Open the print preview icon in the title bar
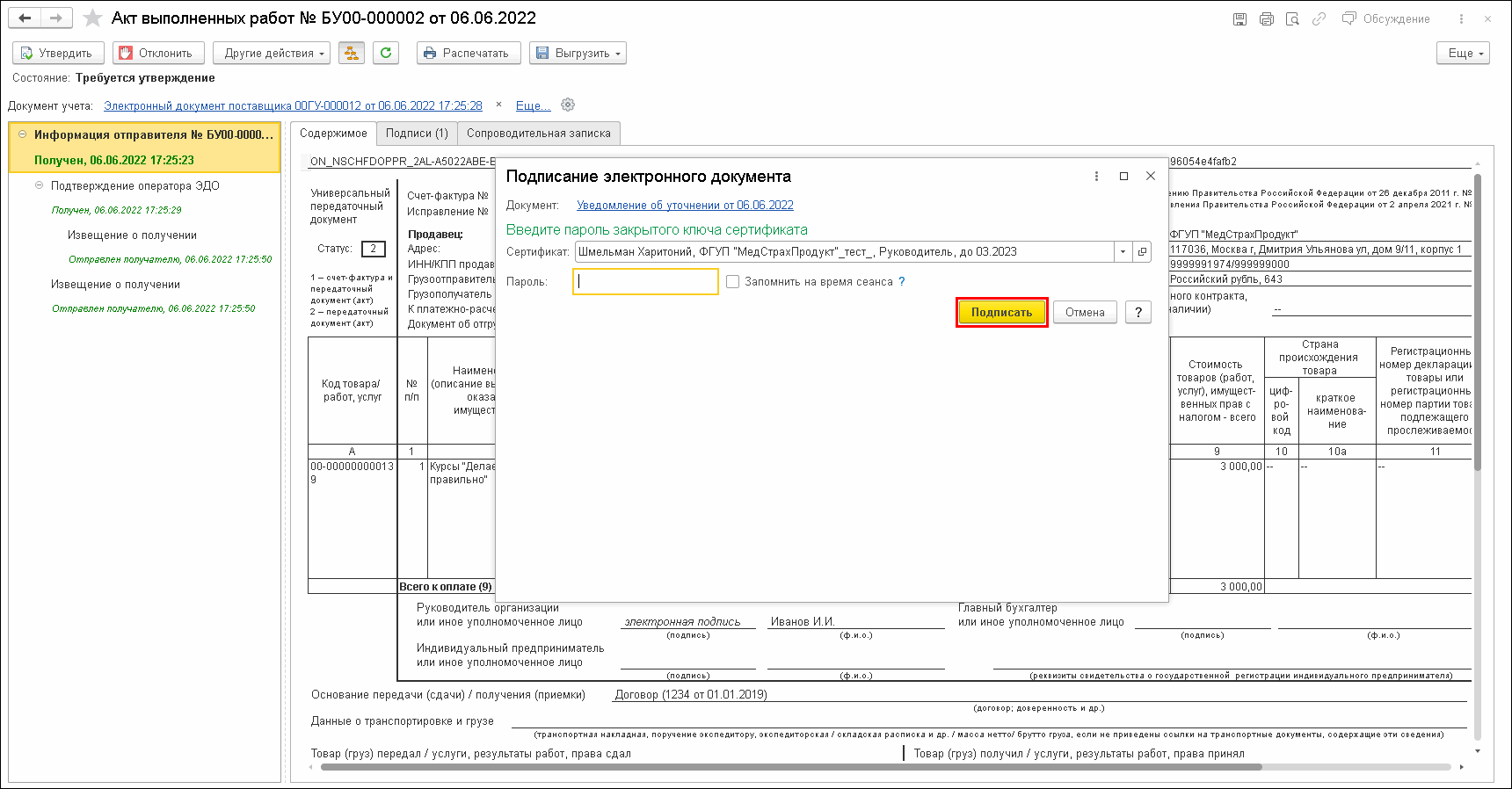 pyautogui.click(x=1292, y=18)
